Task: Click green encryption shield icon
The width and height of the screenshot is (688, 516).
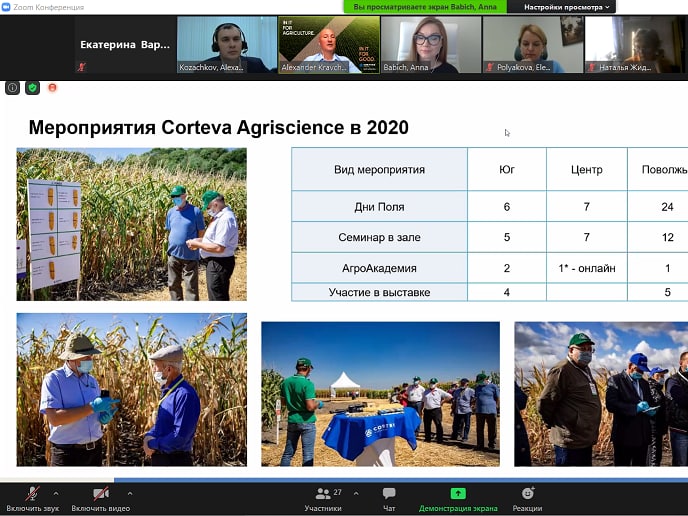Action: 32,88
